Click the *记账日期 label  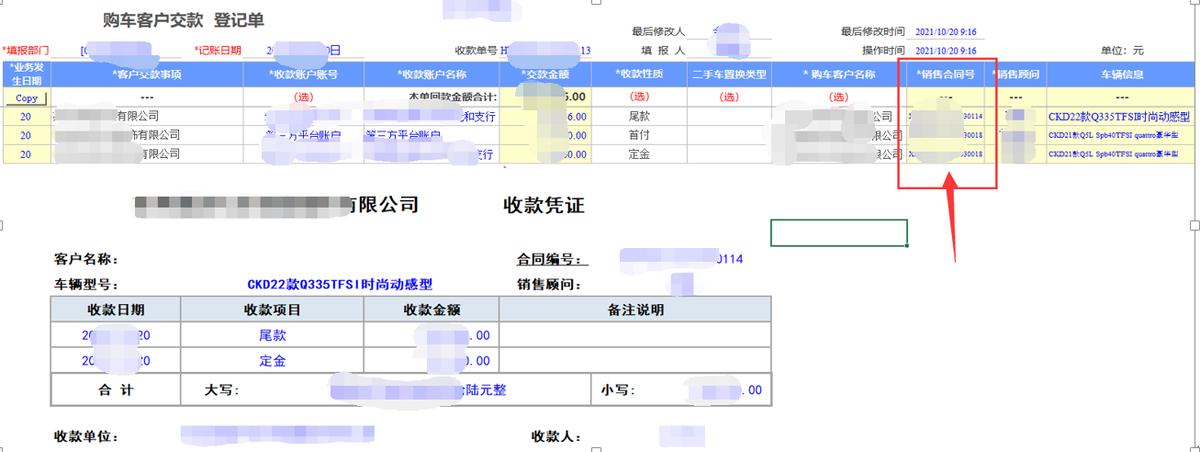(218, 50)
